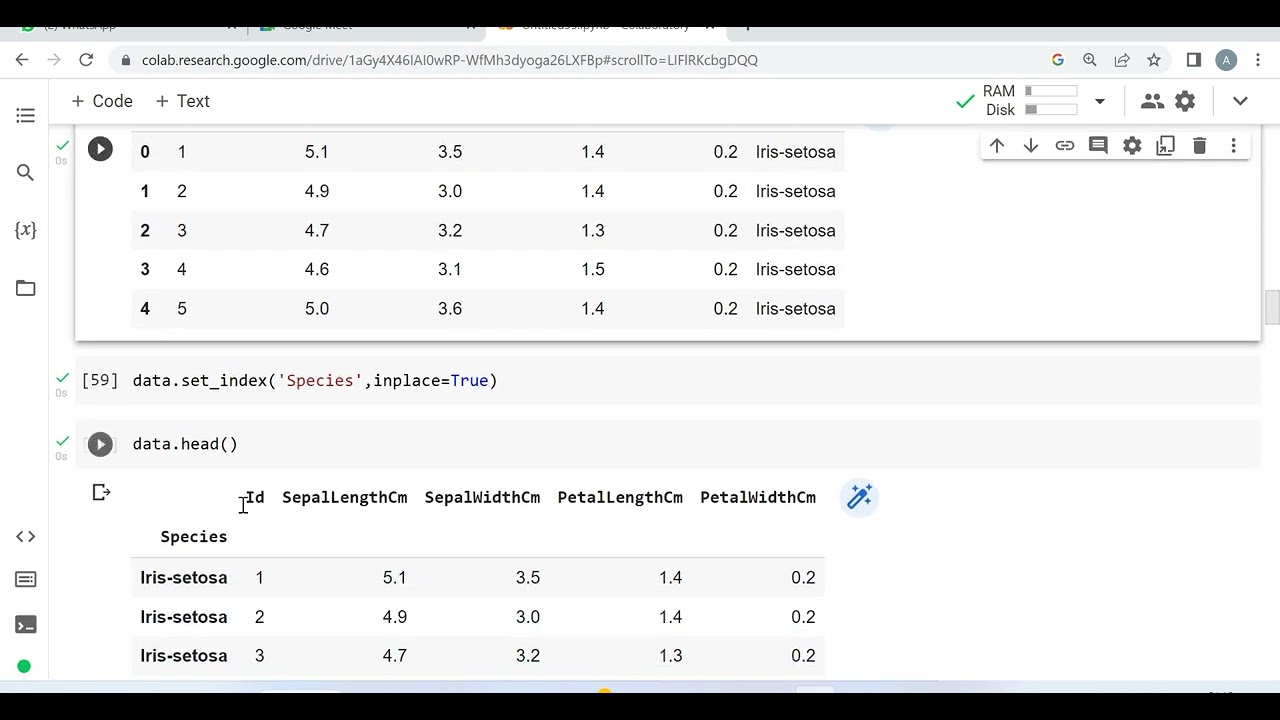Click the Id column header
1280x720 pixels.
[x=255, y=497]
